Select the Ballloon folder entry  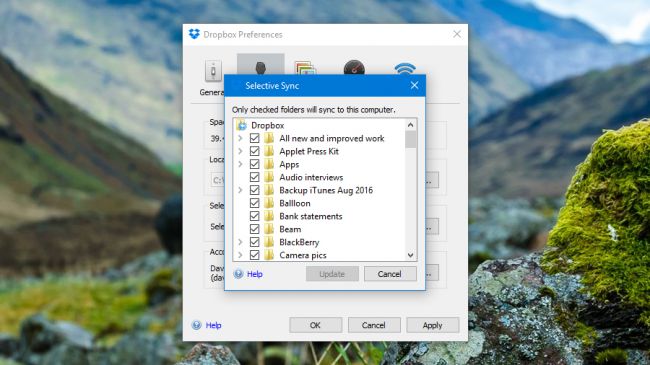pyautogui.click(x=295, y=203)
